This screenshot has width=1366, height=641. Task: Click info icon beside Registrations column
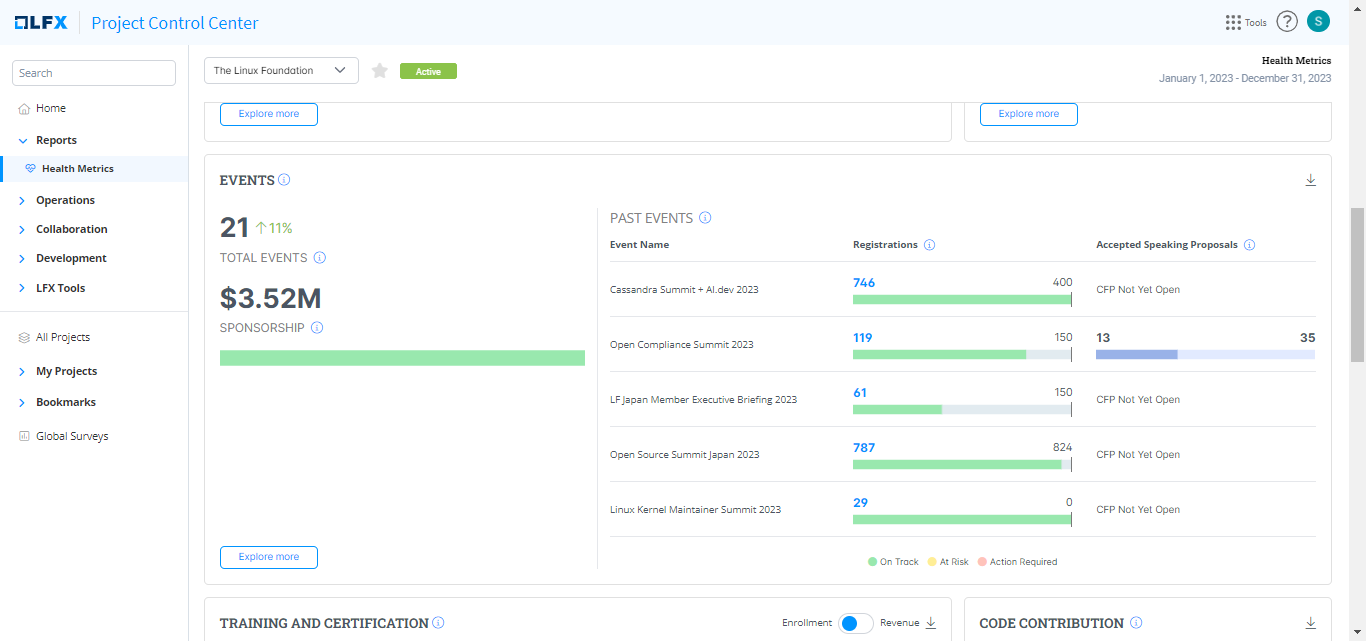tap(929, 245)
